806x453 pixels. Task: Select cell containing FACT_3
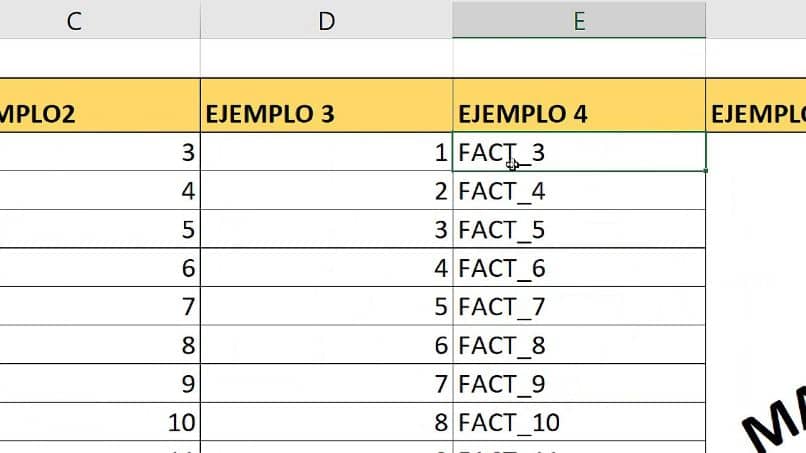[x=578, y=153]
